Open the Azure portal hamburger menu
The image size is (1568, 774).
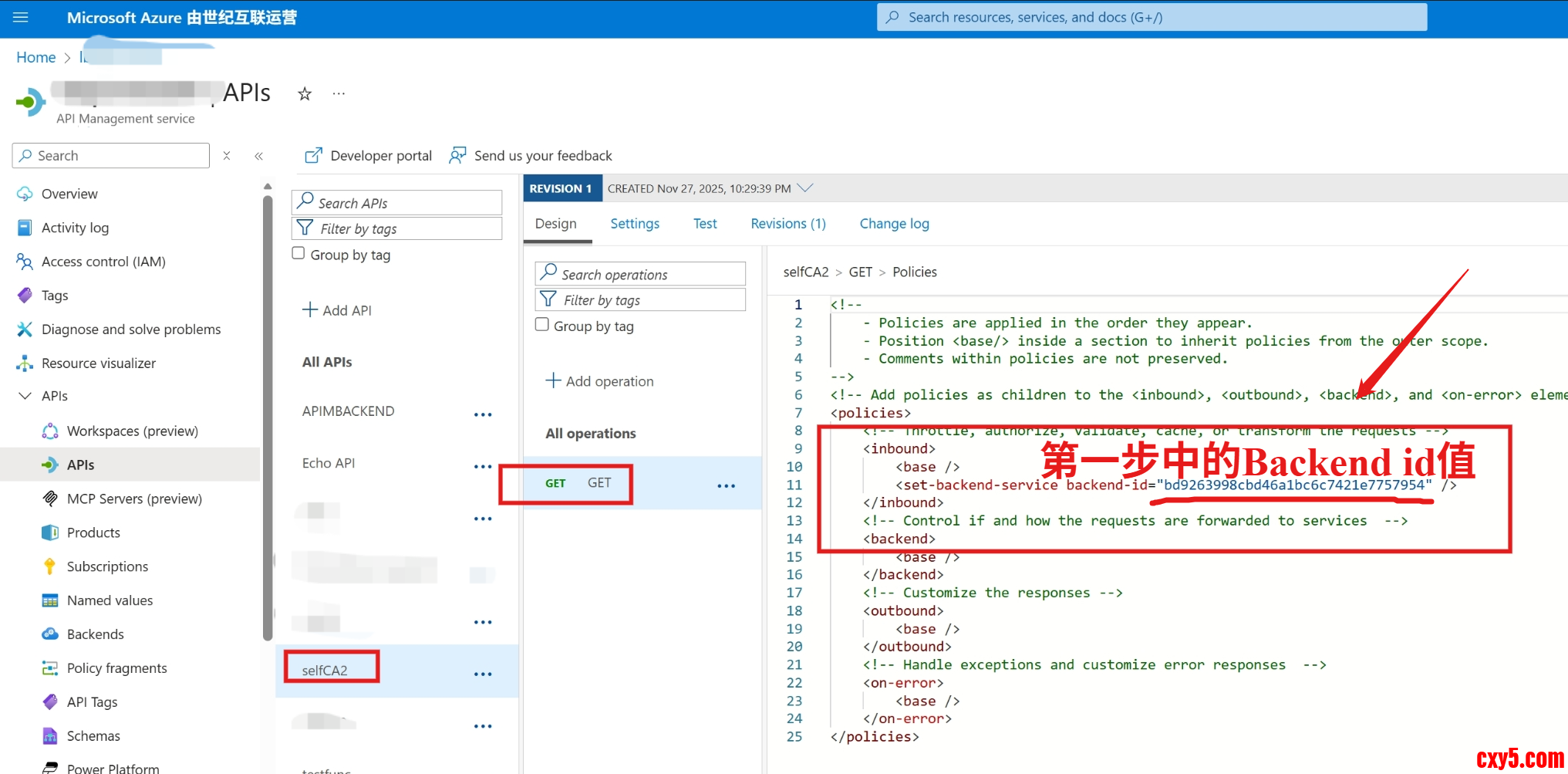click(21, 17)
